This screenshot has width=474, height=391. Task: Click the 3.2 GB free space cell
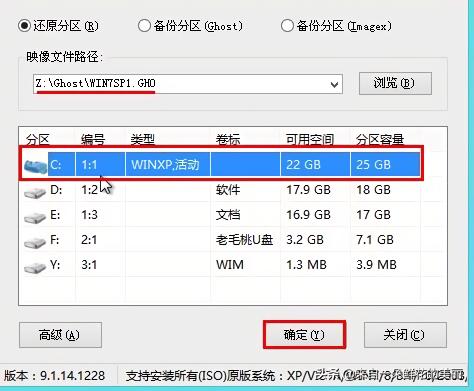pos(305,240)
